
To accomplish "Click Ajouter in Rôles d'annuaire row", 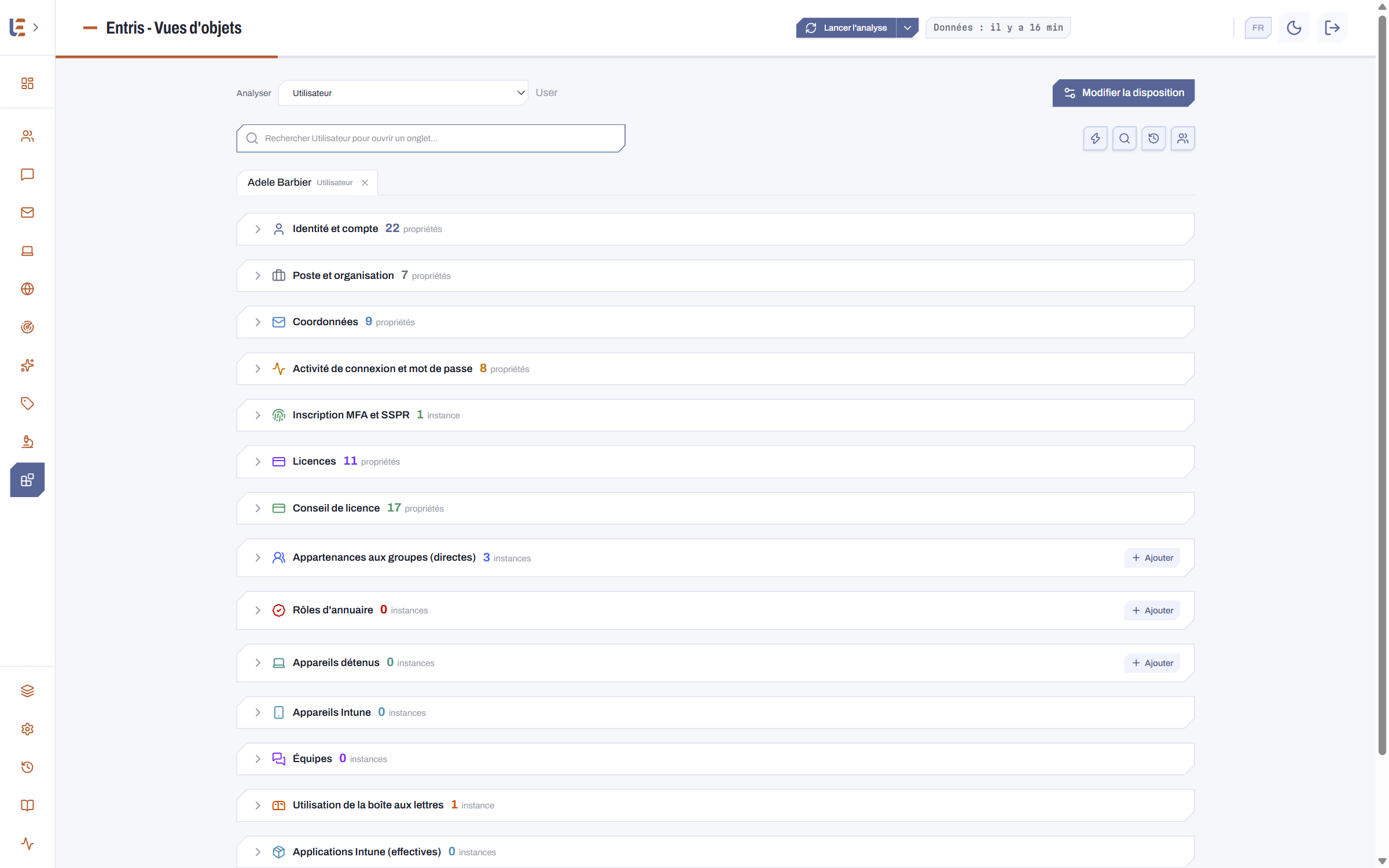I will pyautogui.click(x=1152, y=610).
